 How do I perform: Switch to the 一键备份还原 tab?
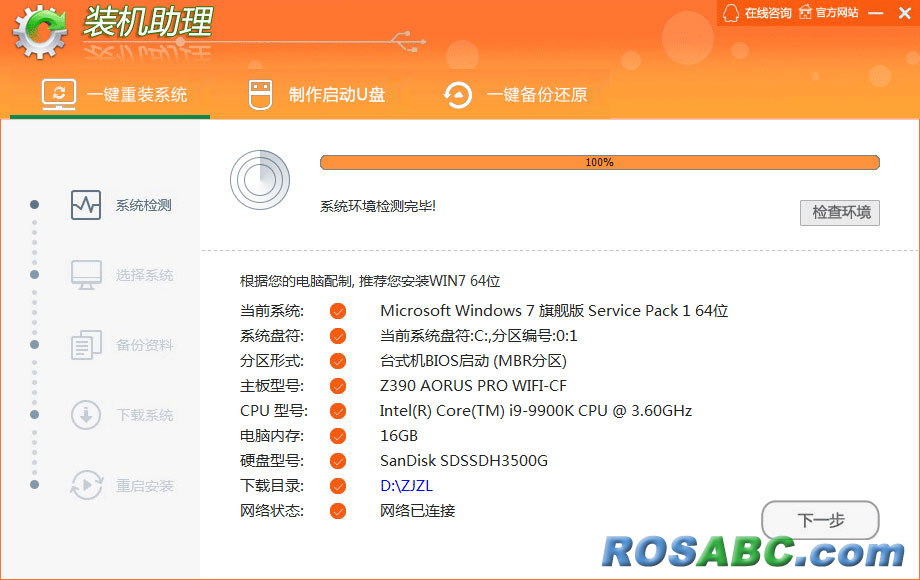[515, 94]
